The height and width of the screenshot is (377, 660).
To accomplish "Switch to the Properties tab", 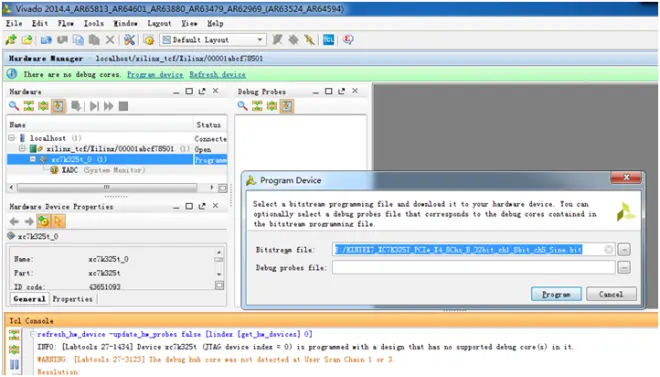I will pyautogui.click(x=72, y=299).
